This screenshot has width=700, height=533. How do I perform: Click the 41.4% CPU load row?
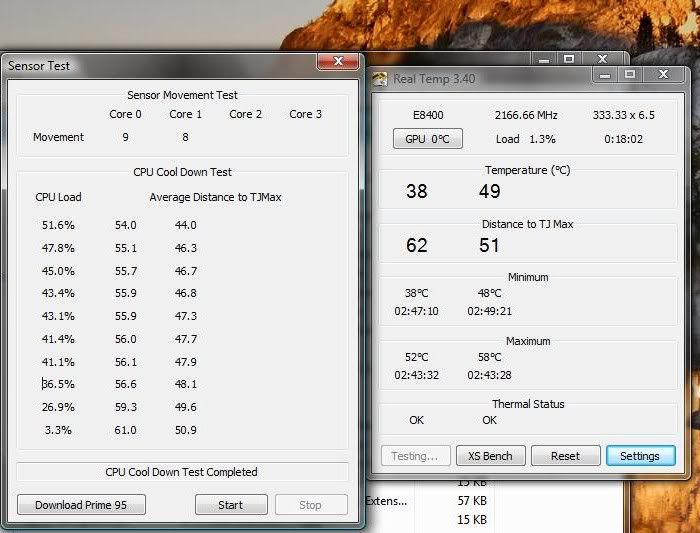tap(58, 339)
